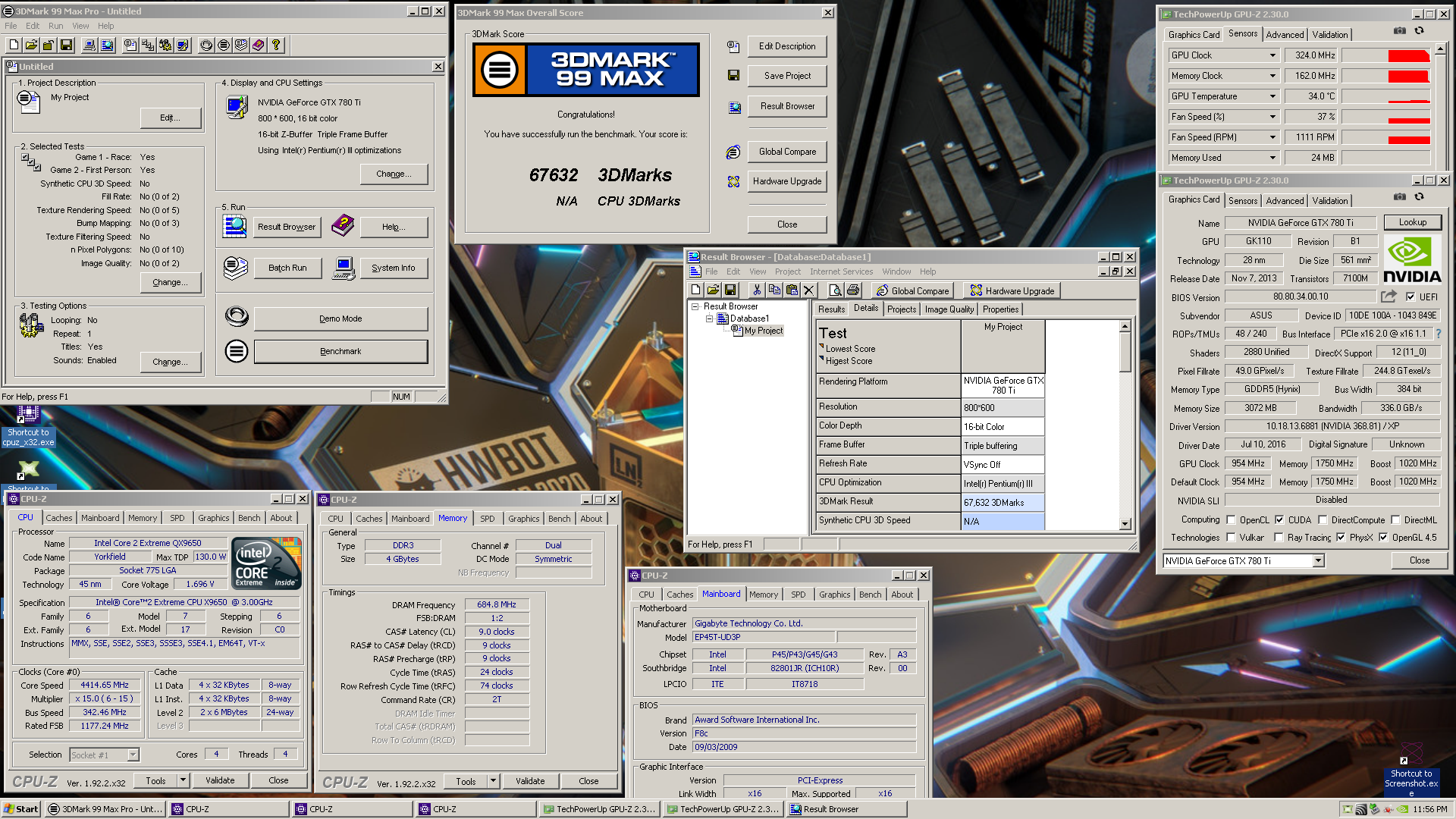Click the New project icon in 3DMark toolbar
This screenshot has width=1456, height=819.
coord(14,45)
